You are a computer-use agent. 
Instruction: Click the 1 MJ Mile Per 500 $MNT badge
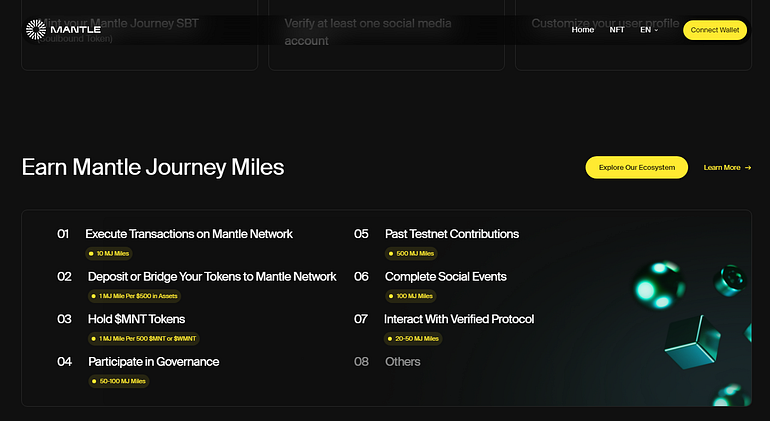[x=144, y=338]
